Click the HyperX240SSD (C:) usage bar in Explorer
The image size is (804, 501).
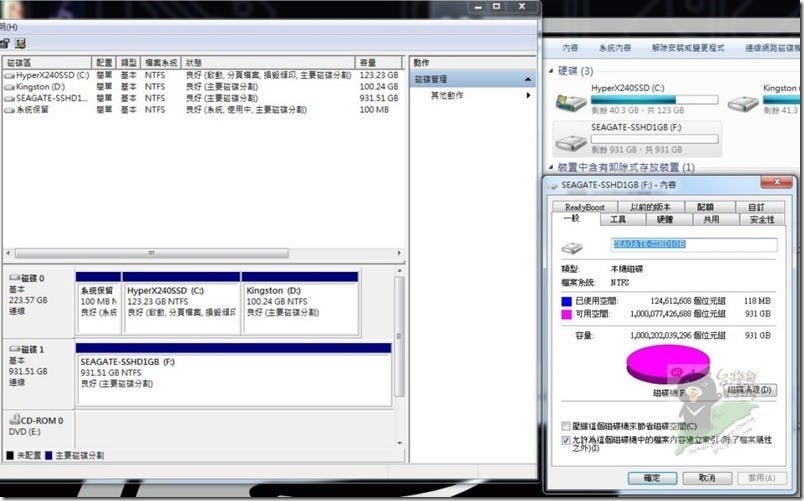654,99
